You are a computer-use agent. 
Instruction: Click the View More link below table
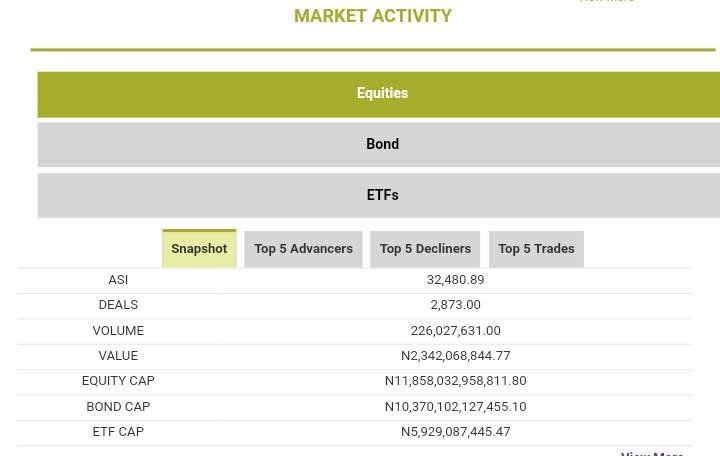coord(652,453)
